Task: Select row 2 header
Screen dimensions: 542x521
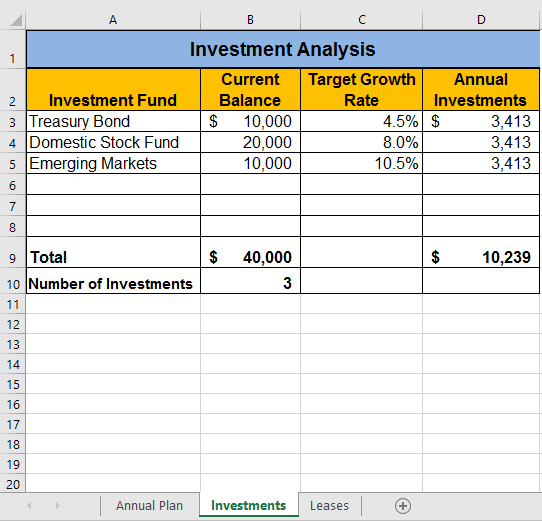Action: 13,90
